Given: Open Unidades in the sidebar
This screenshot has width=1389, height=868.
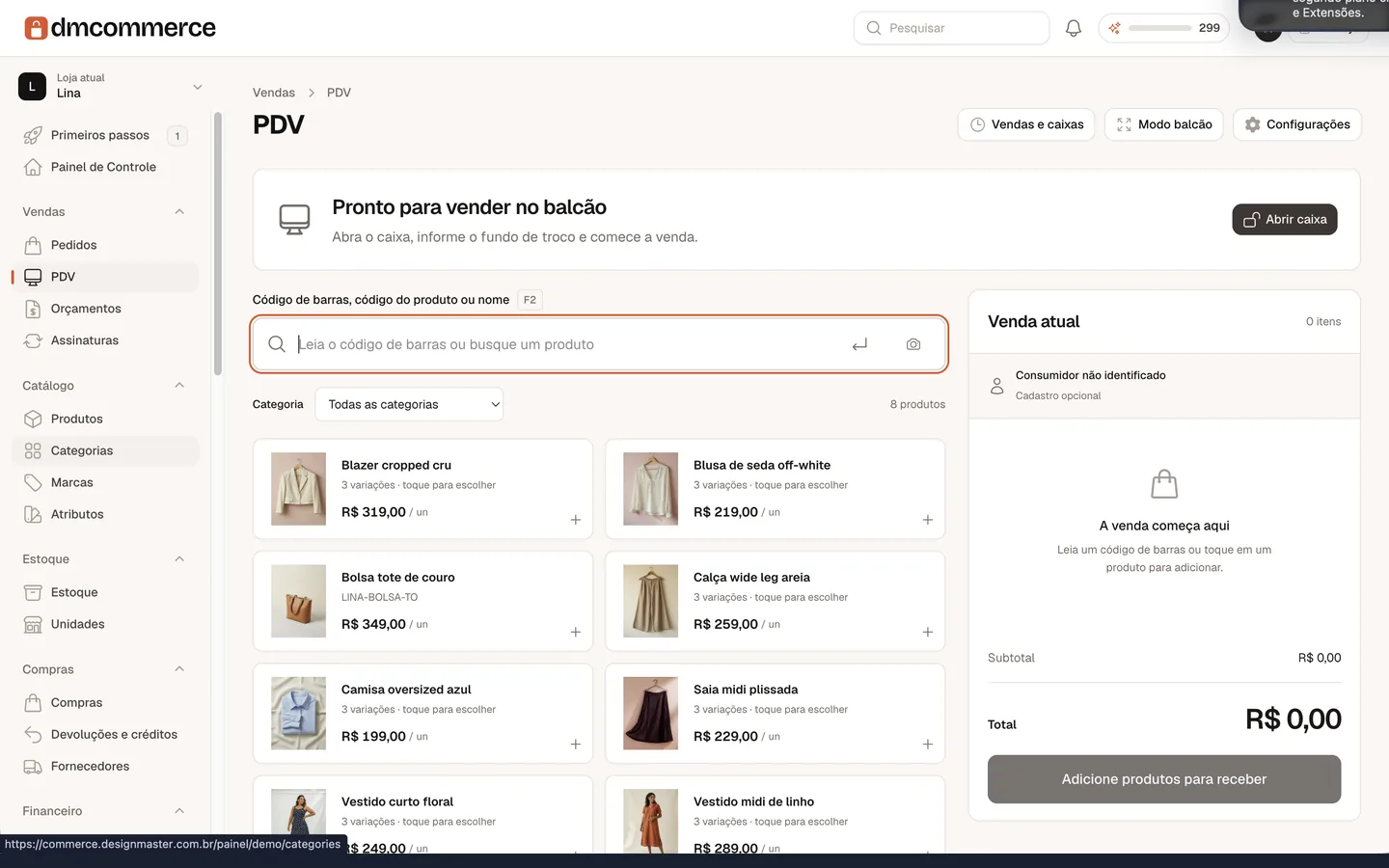Looking at the screenshot, I should tap(105, 624).
